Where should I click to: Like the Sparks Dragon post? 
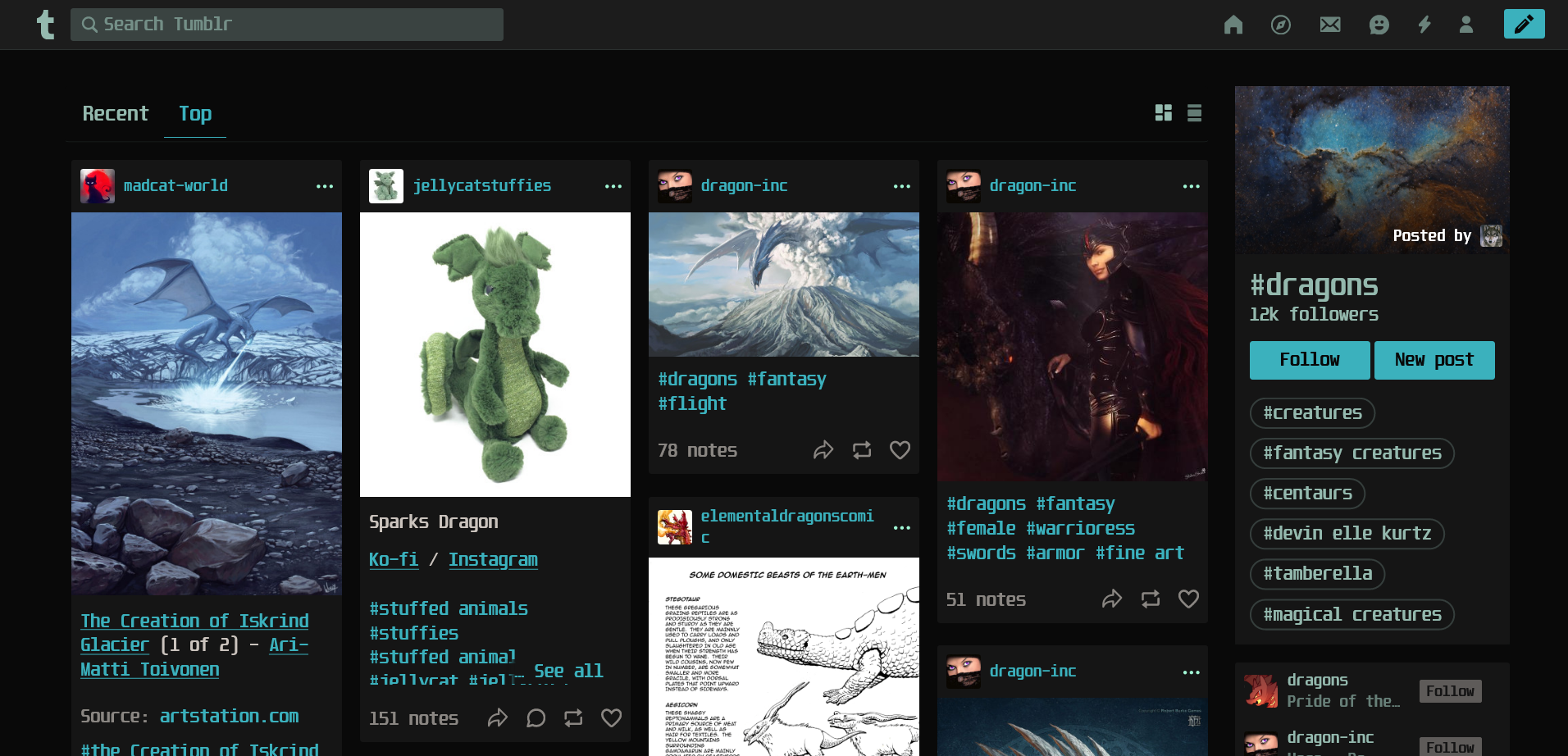pos(612,718)
